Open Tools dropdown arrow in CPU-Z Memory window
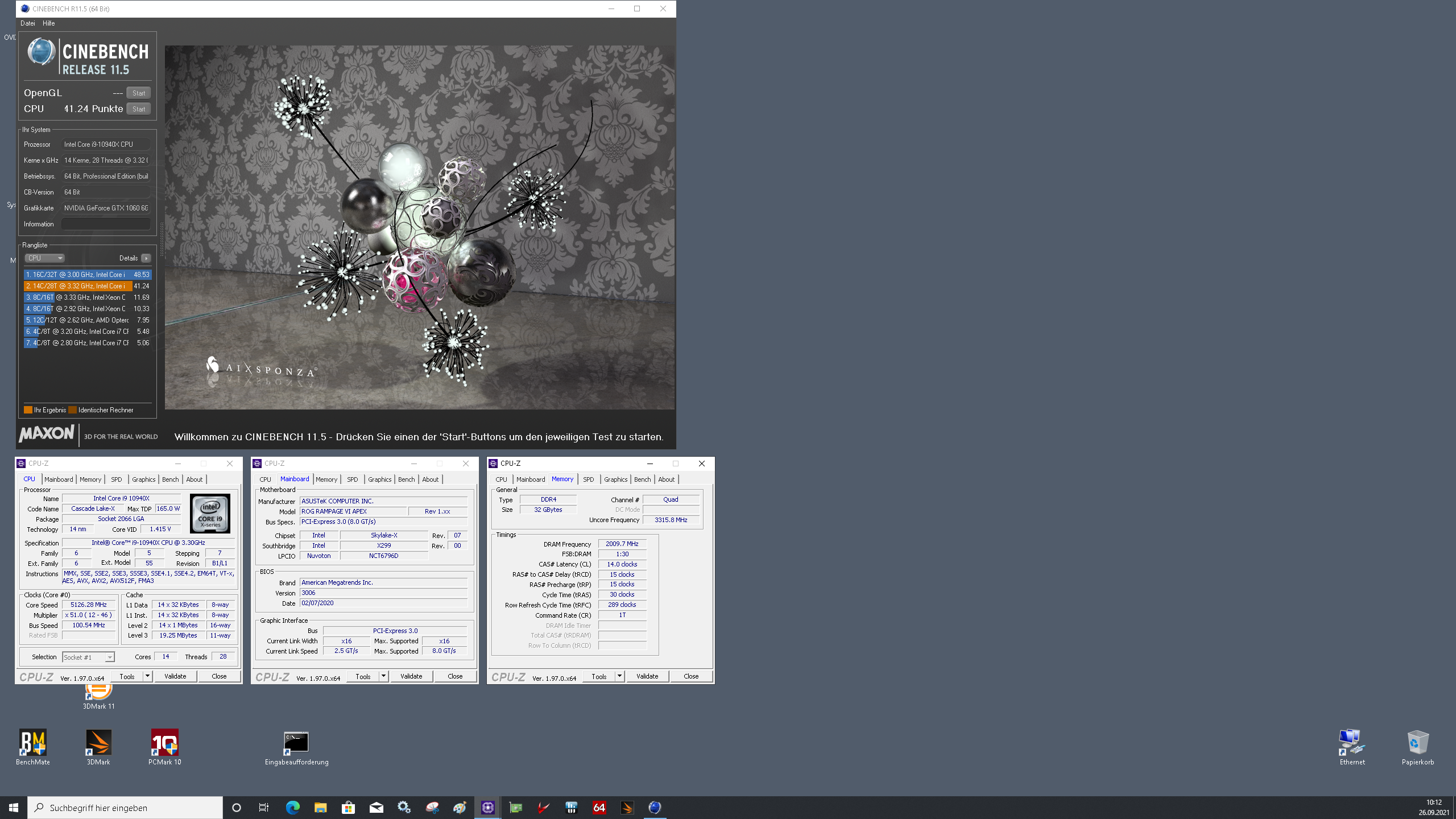 619,676
